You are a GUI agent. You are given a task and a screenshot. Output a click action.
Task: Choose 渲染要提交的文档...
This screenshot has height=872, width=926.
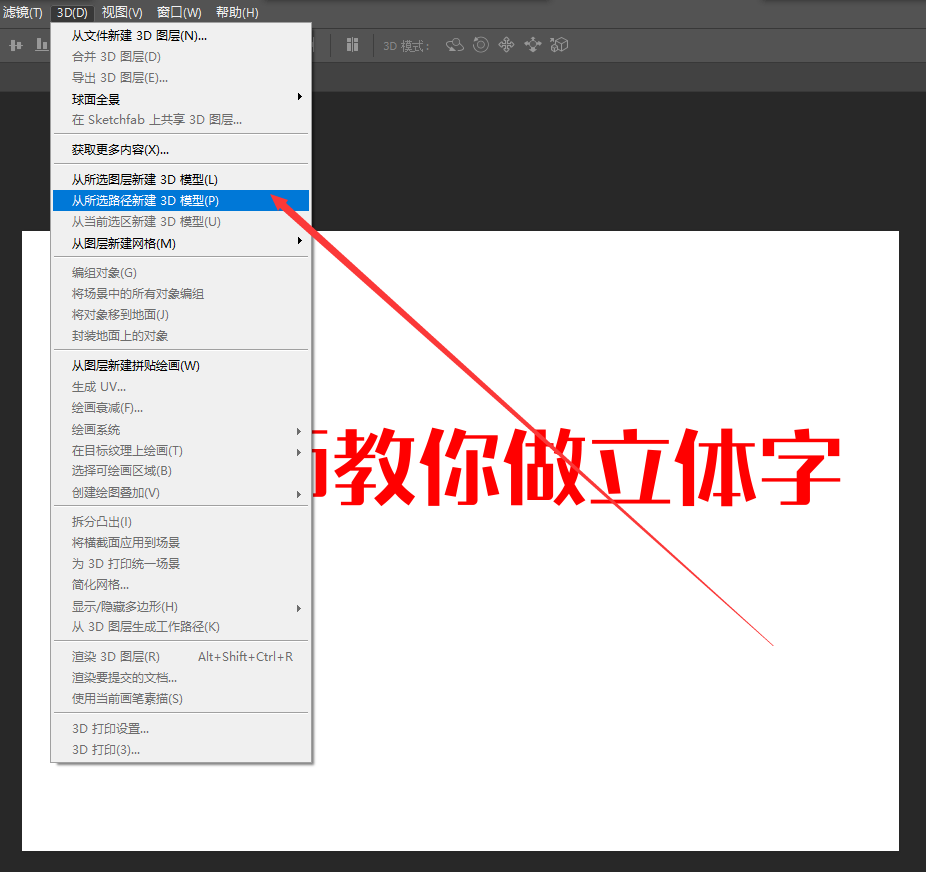point(181,678)
